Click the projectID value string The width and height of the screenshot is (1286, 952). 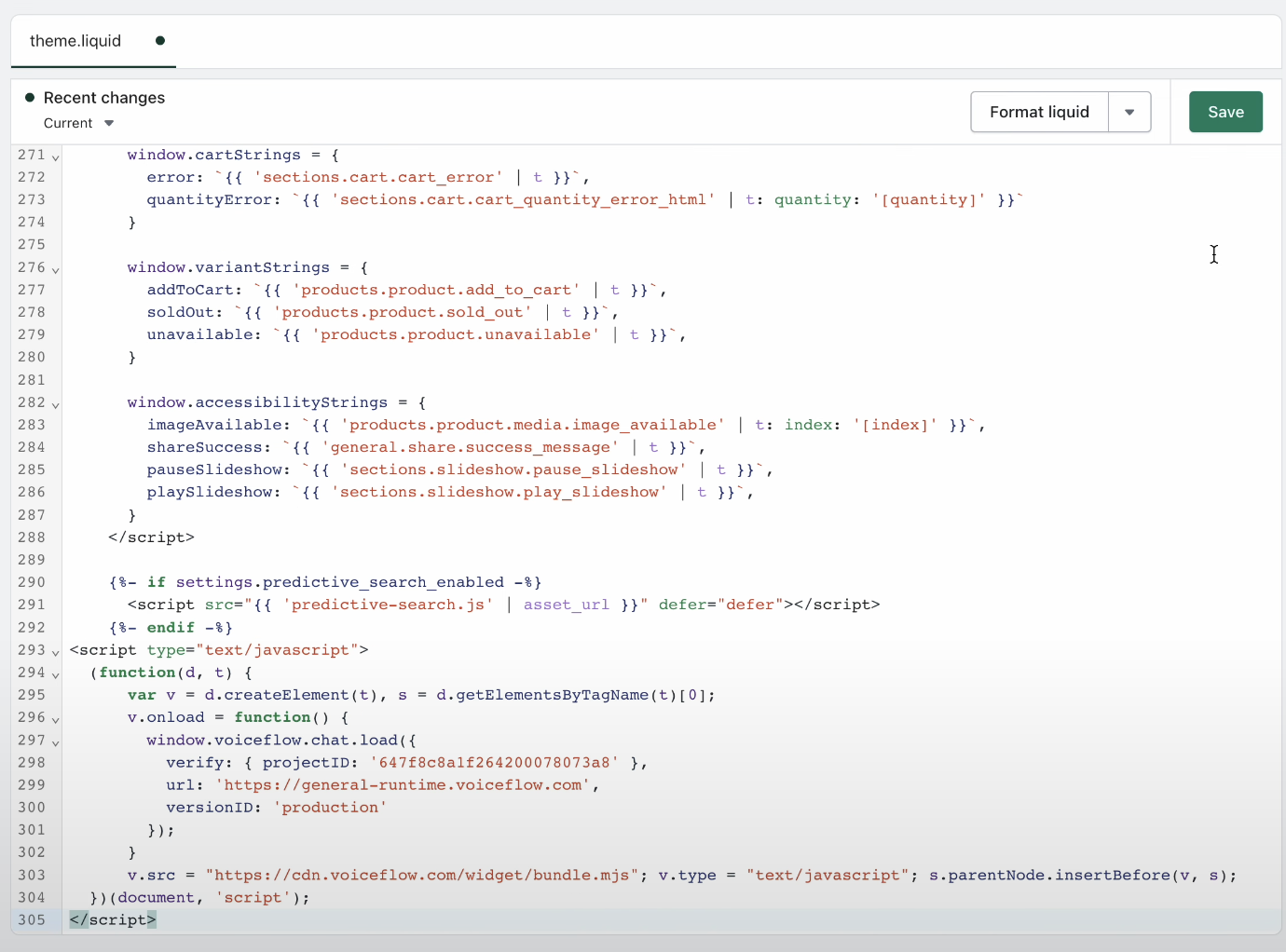point(494,762)
